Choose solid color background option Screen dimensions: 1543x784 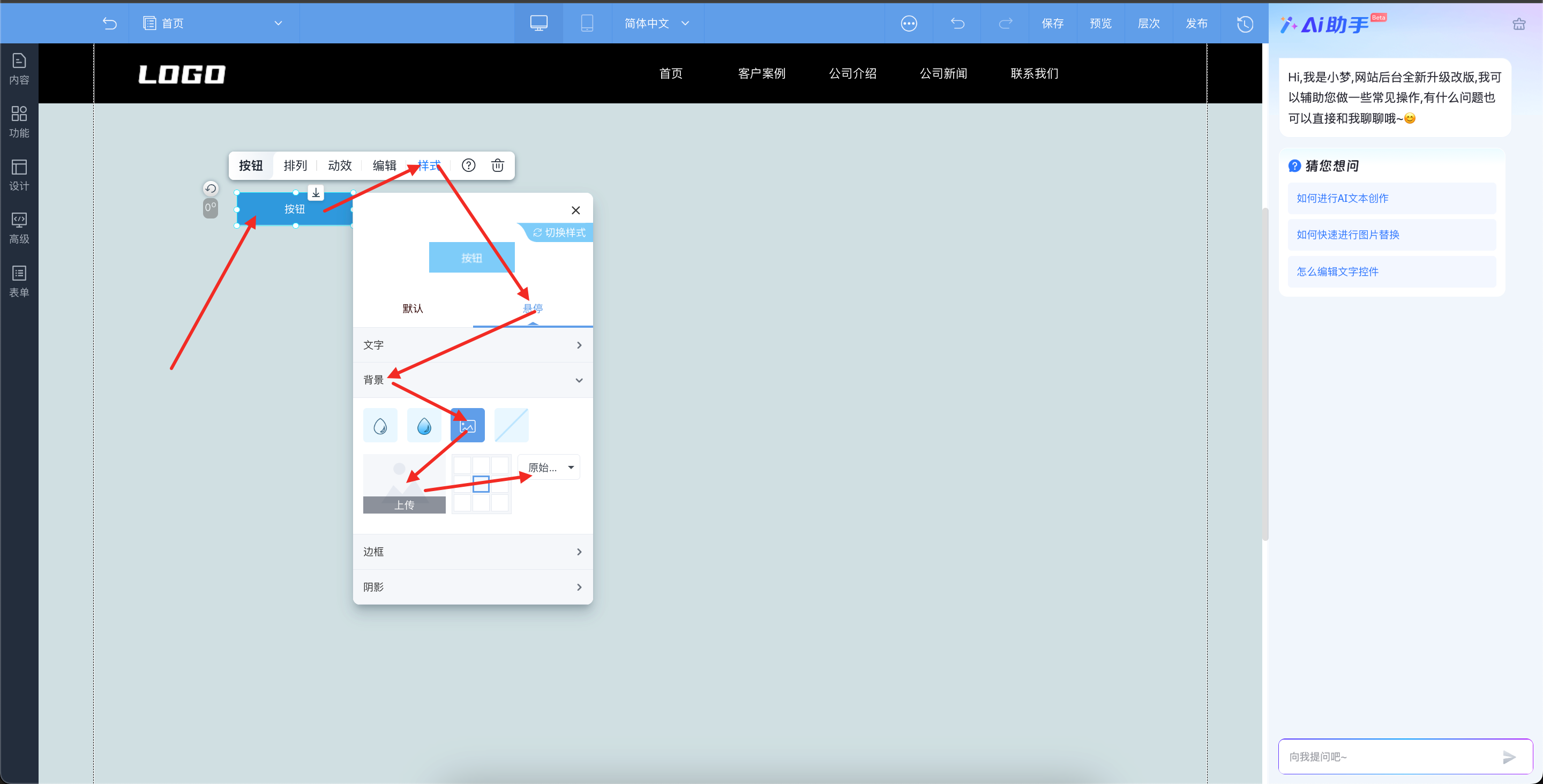[380, 426]
